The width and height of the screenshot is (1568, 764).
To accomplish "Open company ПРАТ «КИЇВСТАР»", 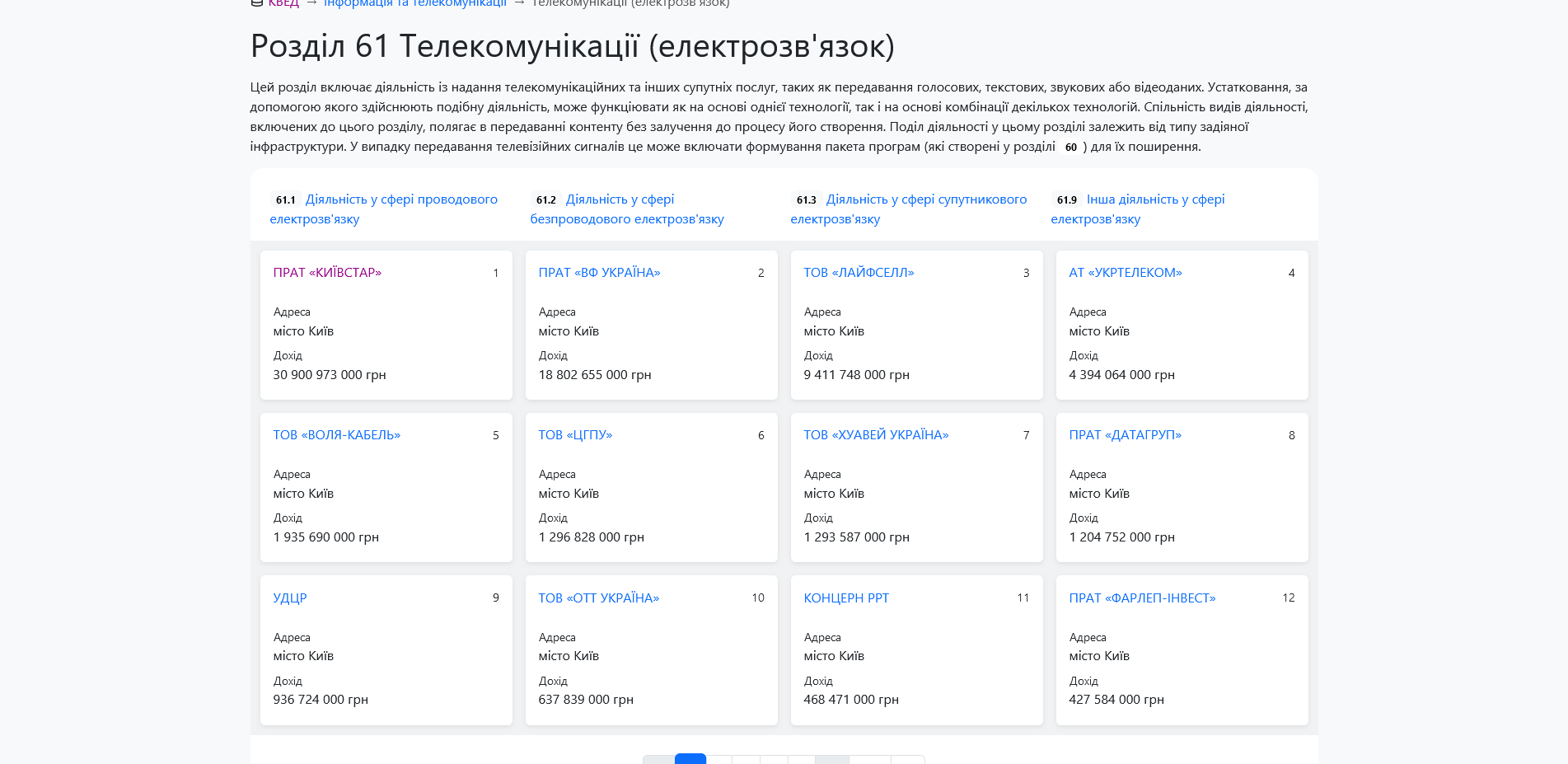I will tap(327, 273).
